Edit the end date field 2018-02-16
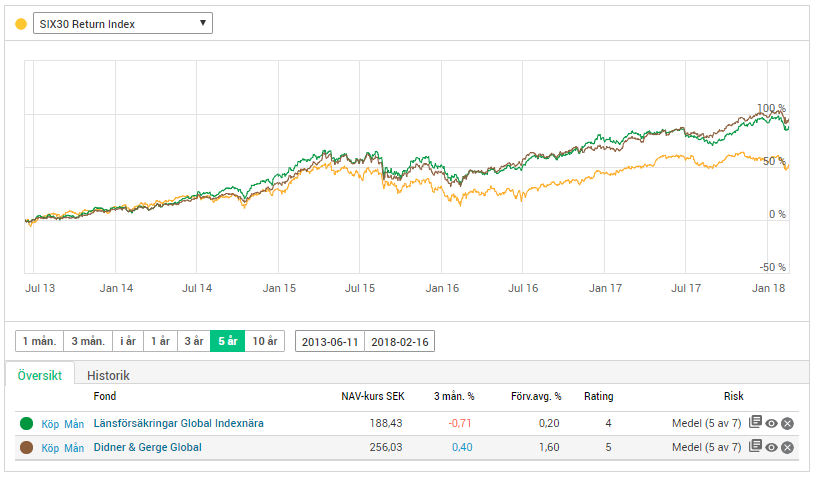This screenshot has height=478, width=816. tap(399, 341)
